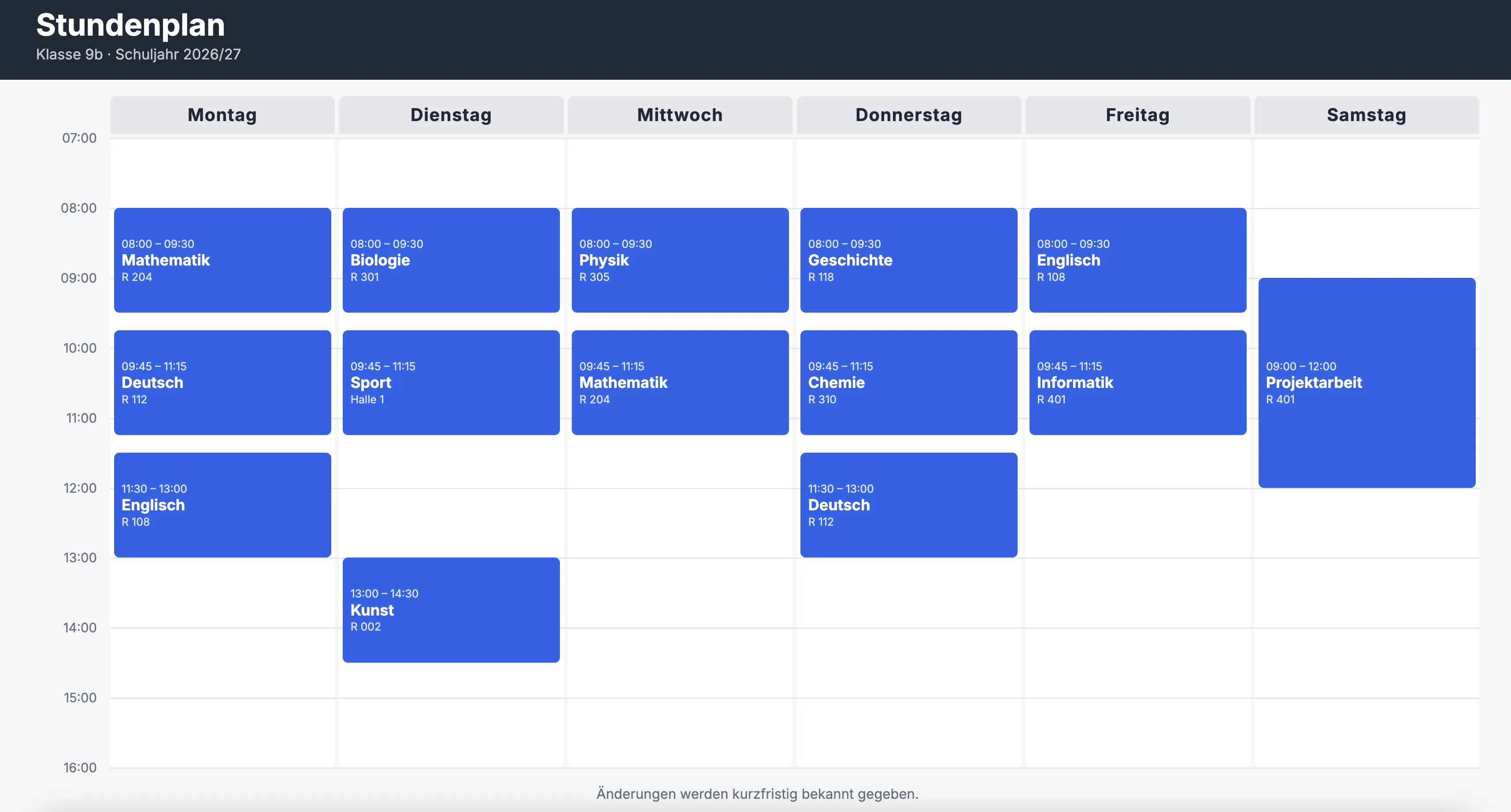Select Wednesday Mathematik block at 09:45
Viewport: 1511px width, 812px height.
[x=680, y=382]
